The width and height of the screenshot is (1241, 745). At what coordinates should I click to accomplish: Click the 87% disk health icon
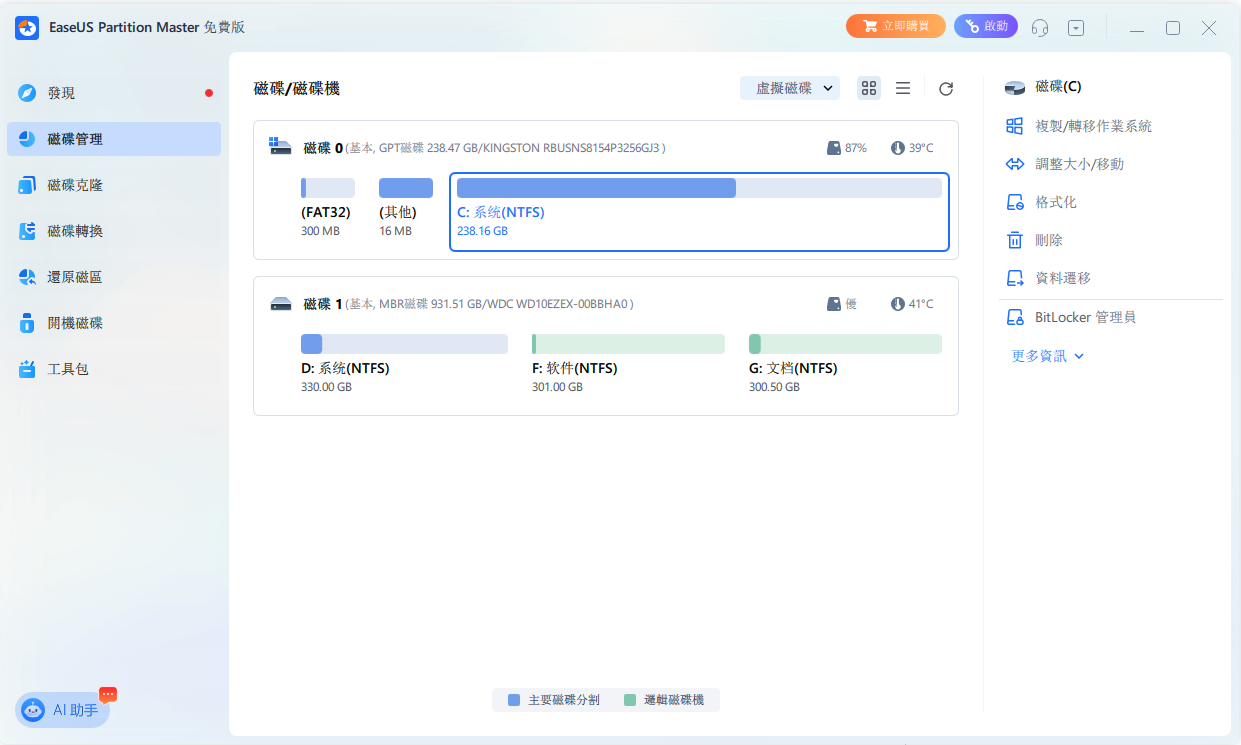coord(834,148)
